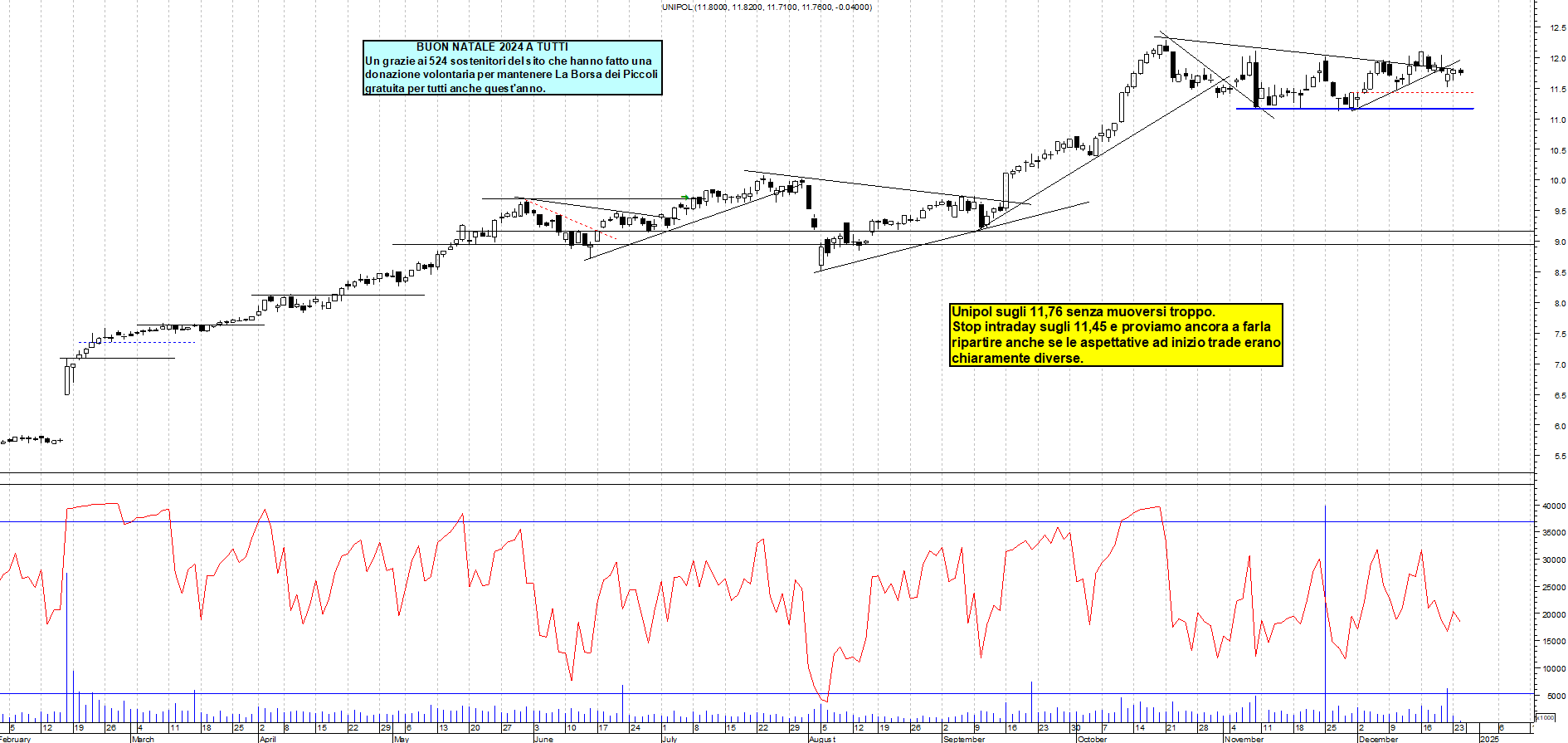Screen dimensions: 1568x743
Task: Click the 6.5 price axis label
Action: (1560, 396)
